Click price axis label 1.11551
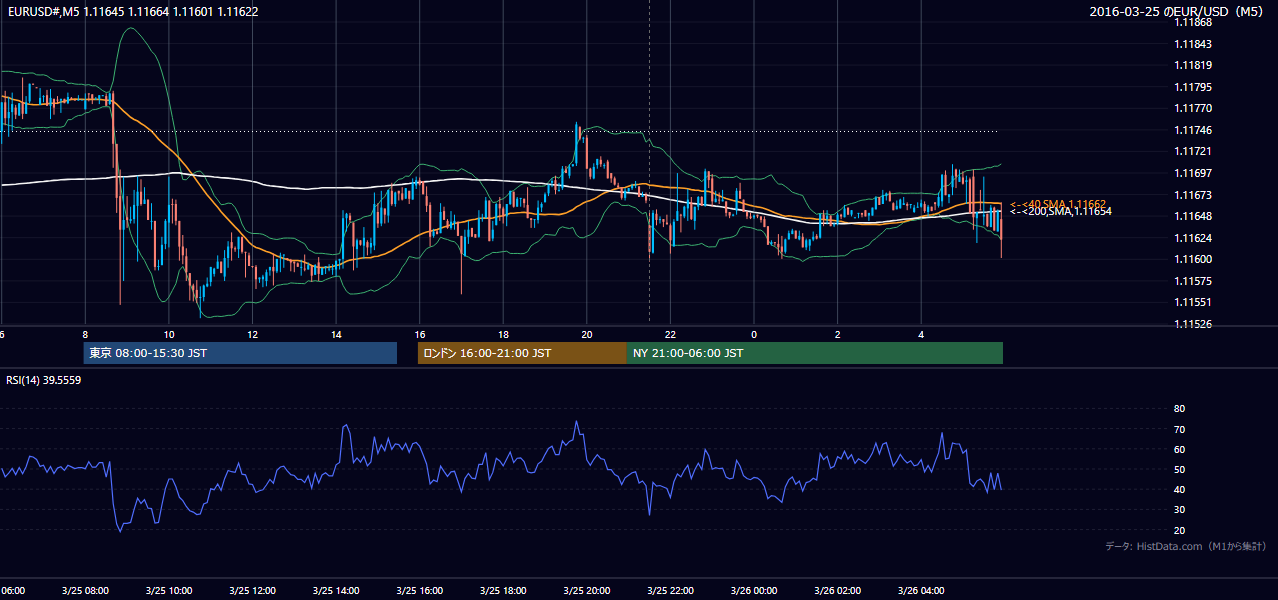1278x600 pixels. pyautogui.click(x=1192, y=303)
